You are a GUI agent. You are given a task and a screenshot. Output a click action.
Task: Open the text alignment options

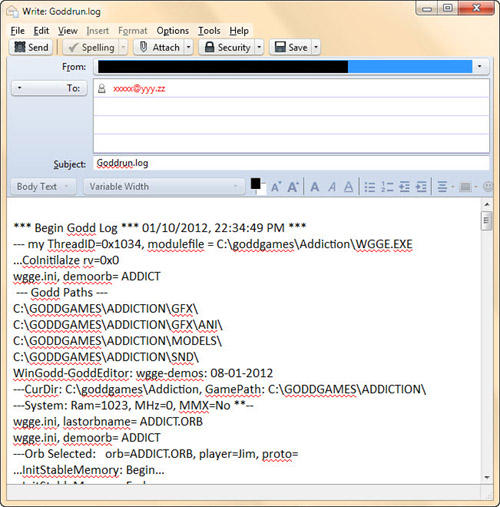pyautogui.click(x=445, y=187)
